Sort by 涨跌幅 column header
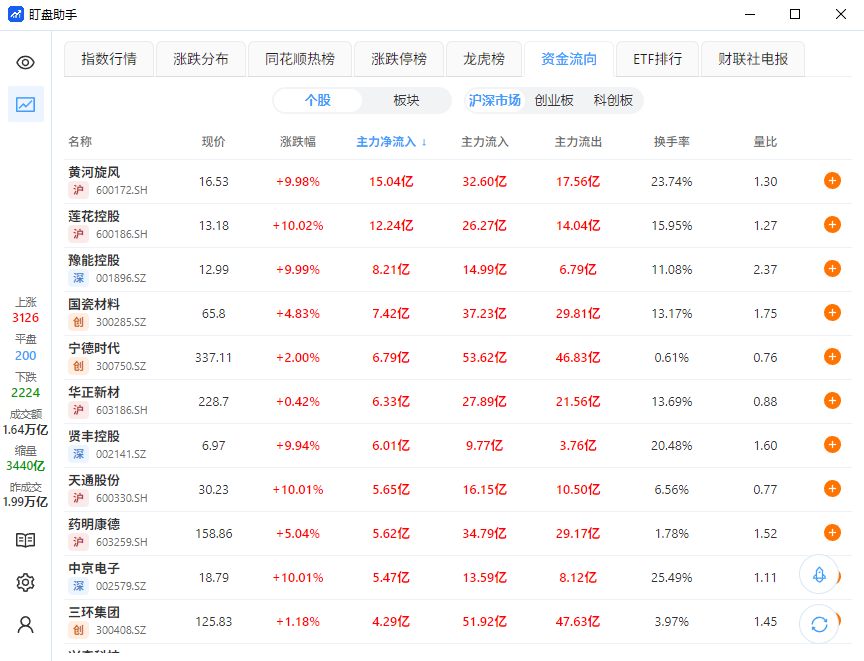Image resolution: width=864 pixels, height=661 pixels. click(298, 142)
